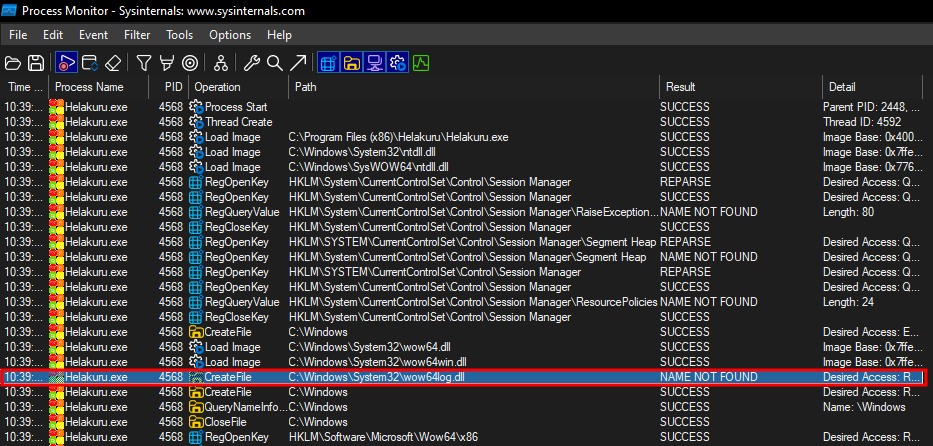Toggle Show Network Activity filter

pos(374,62)
